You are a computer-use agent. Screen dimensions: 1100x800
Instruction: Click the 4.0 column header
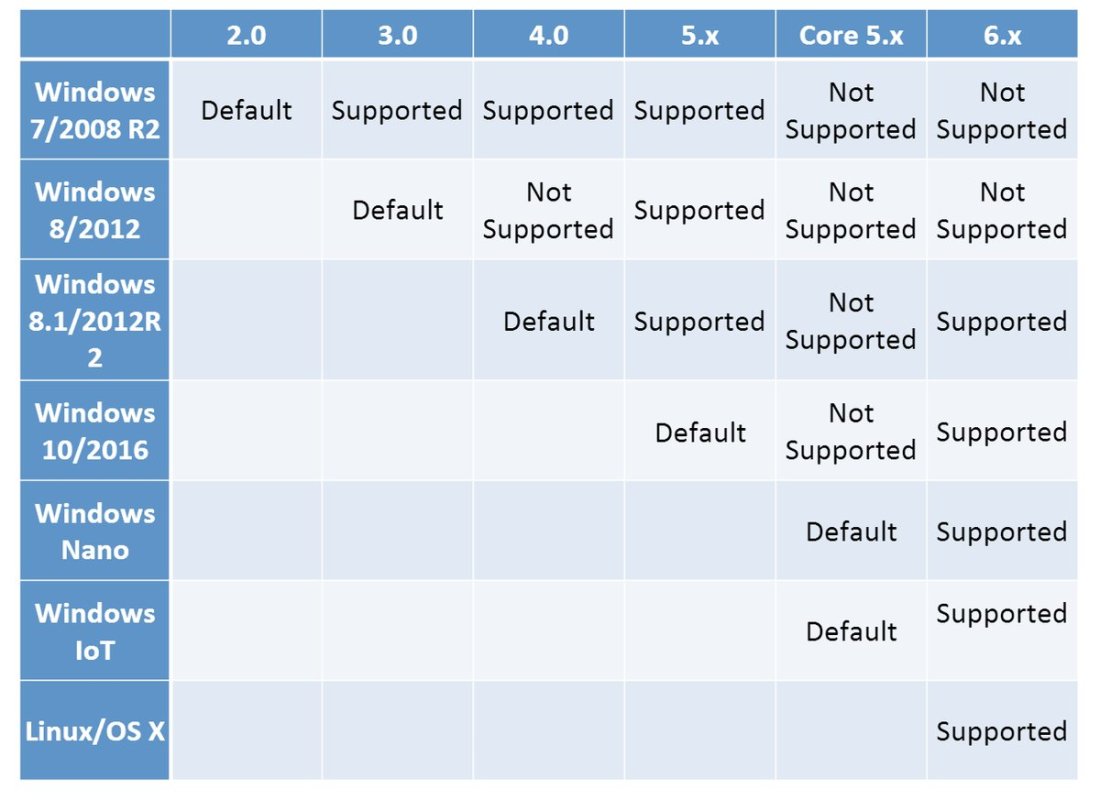pyautogui.click(x=548, y=35)
